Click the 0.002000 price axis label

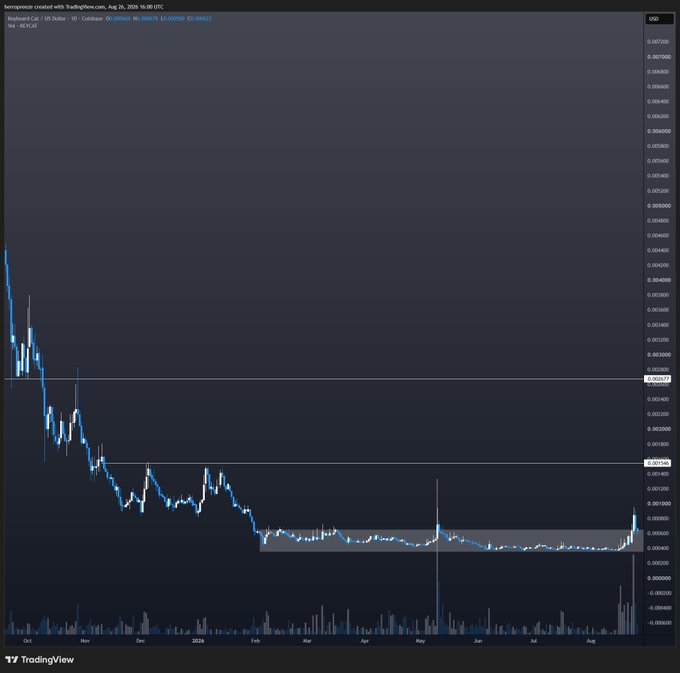pos(658,429)
